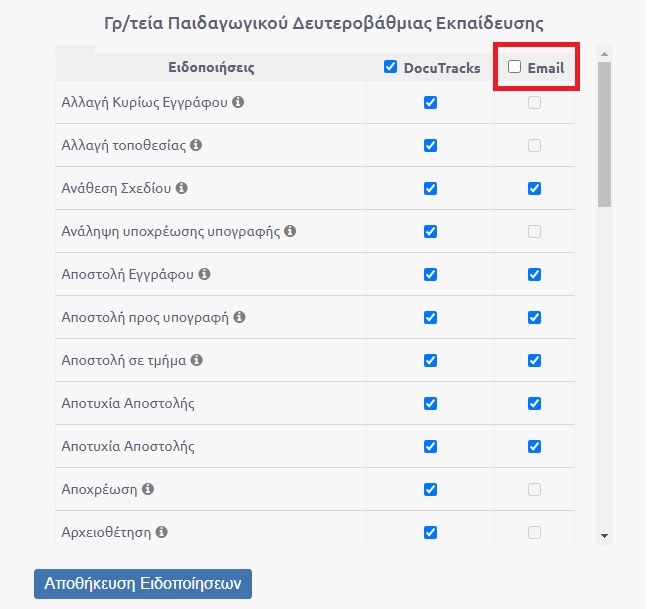This screenshot has height=609, width=647.
Task: Click info icon next to Αποστολή Εγγράφου
Action: pos(204,274)
